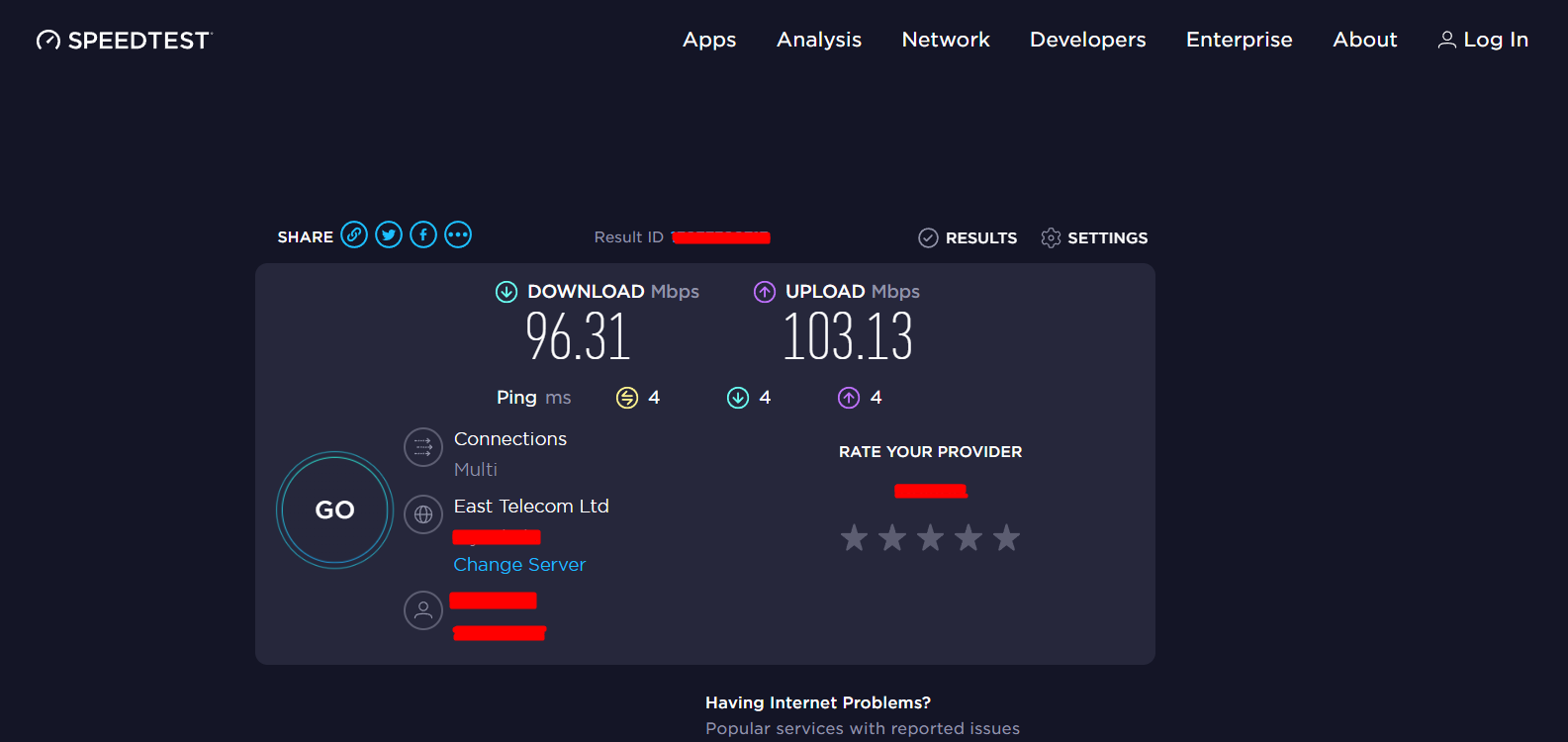
Task: Toggle the Connections mode icon
Action: coord(423,447)
